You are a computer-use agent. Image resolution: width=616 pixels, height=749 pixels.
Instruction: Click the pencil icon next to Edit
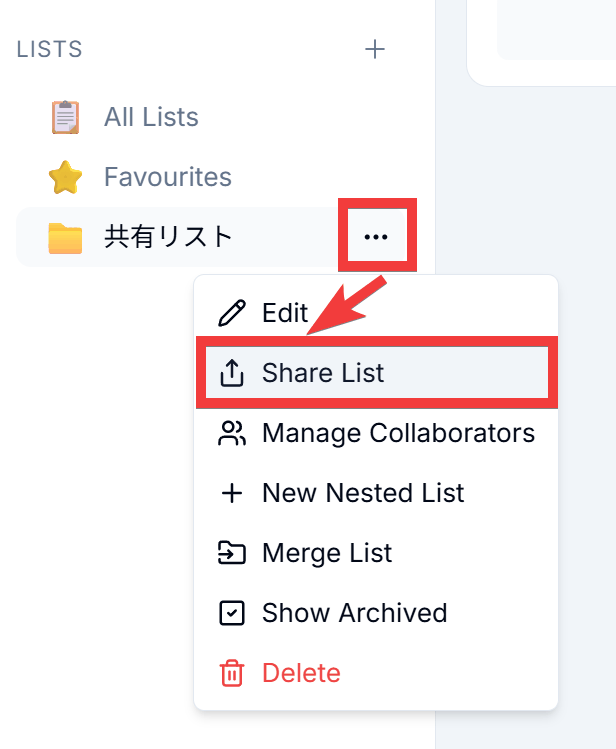pos(232,313)
